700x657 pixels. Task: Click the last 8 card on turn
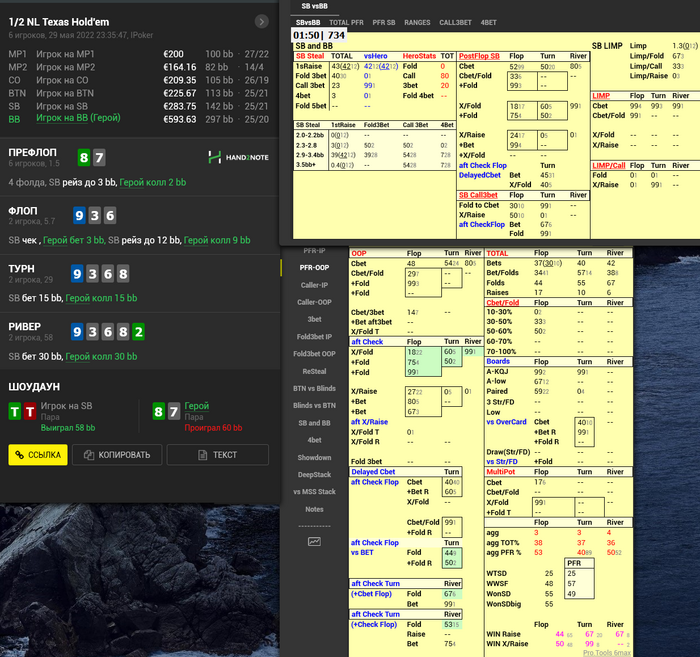pos(124,273)
